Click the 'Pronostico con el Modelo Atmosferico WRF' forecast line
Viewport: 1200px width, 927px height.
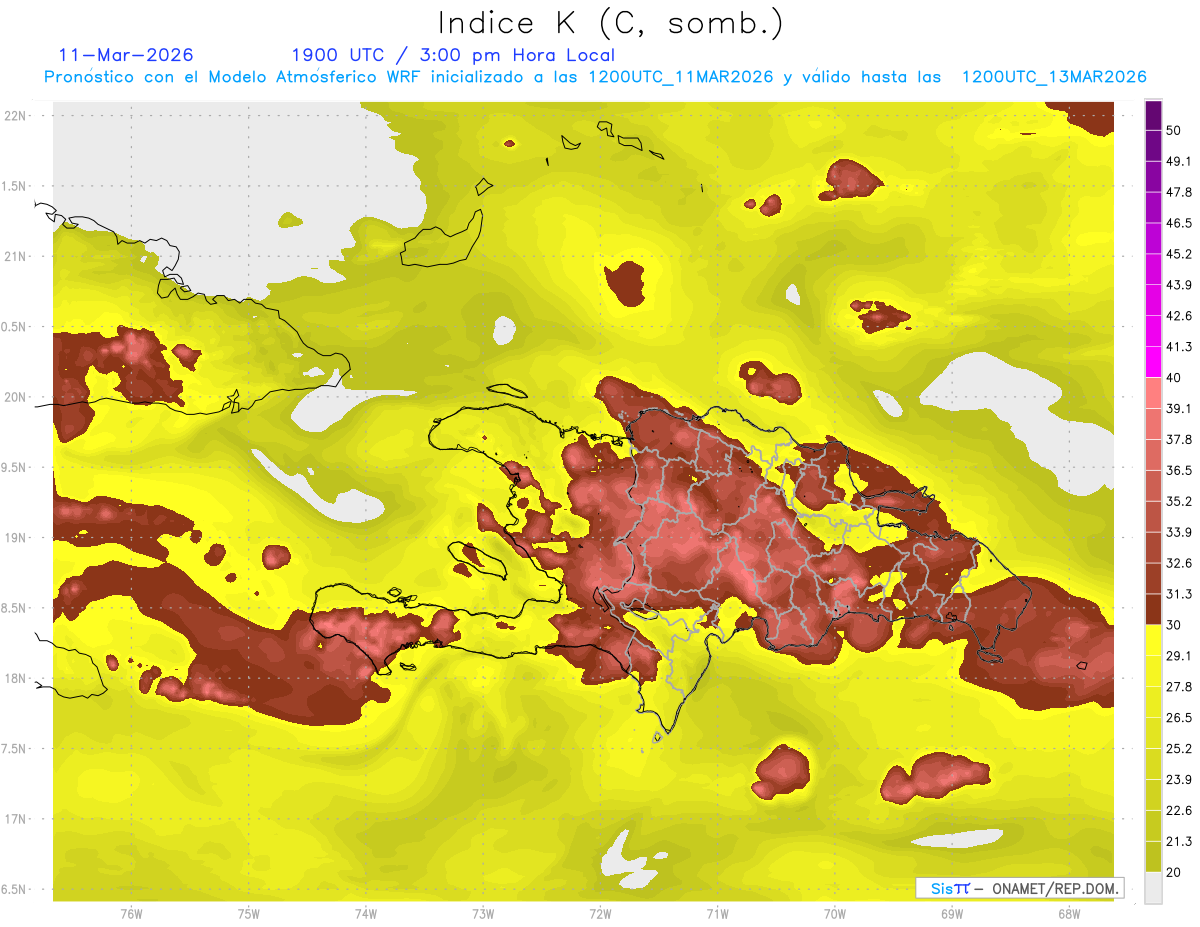(x=595, y=77)
